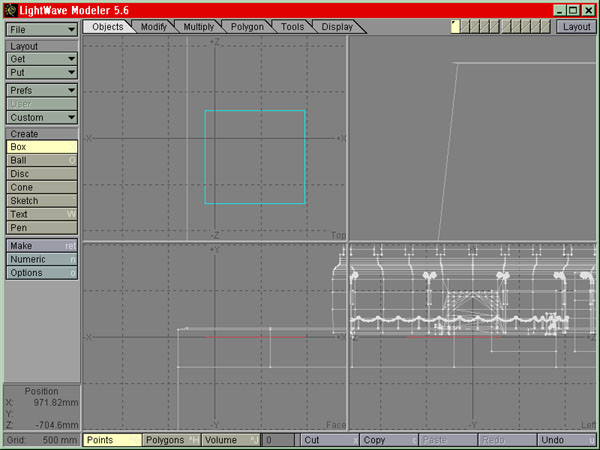Expand the Get dropdown
The width and height of the screenshot is (600, 450).
[41, 59]
